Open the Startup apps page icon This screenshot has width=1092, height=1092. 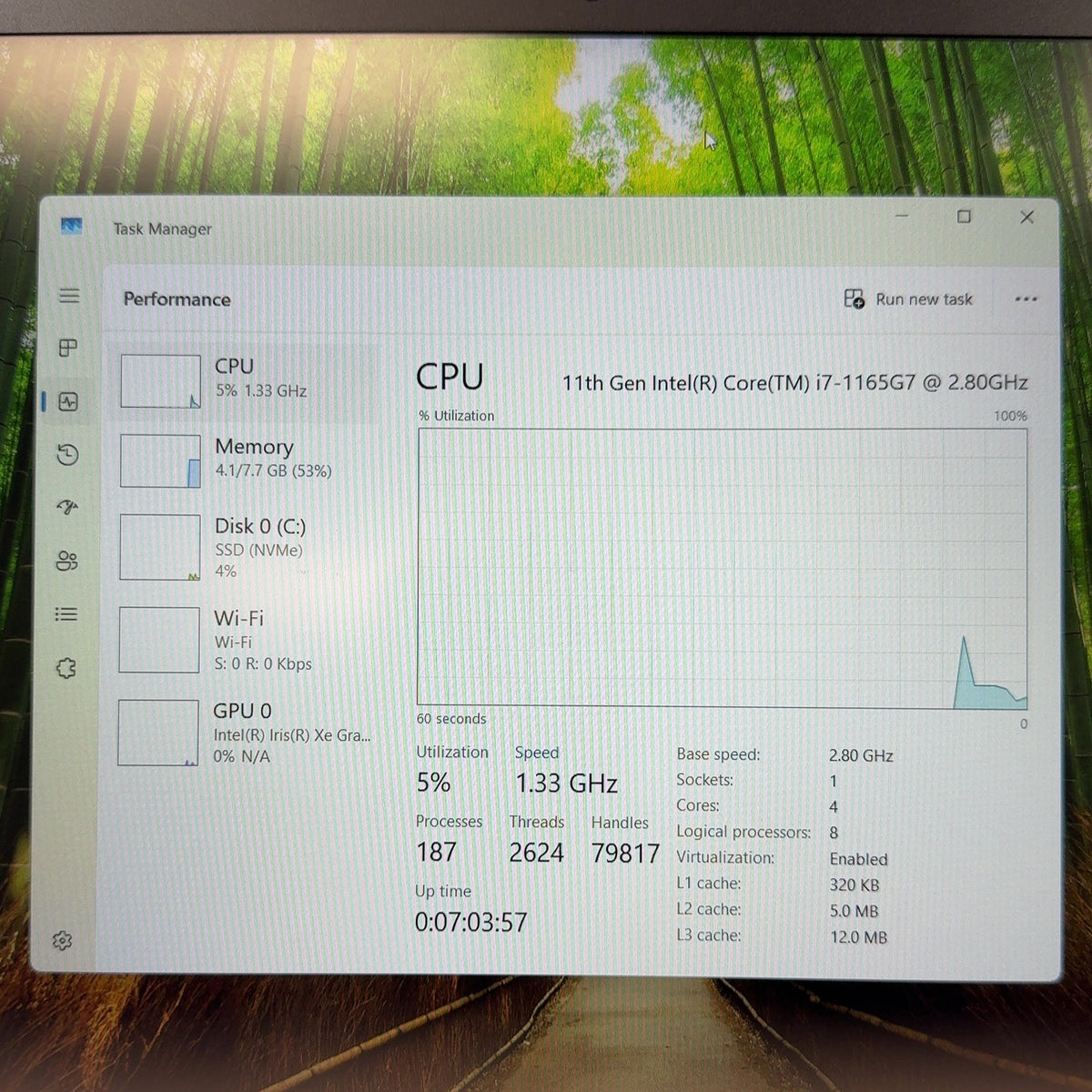(x=67, y=507)
